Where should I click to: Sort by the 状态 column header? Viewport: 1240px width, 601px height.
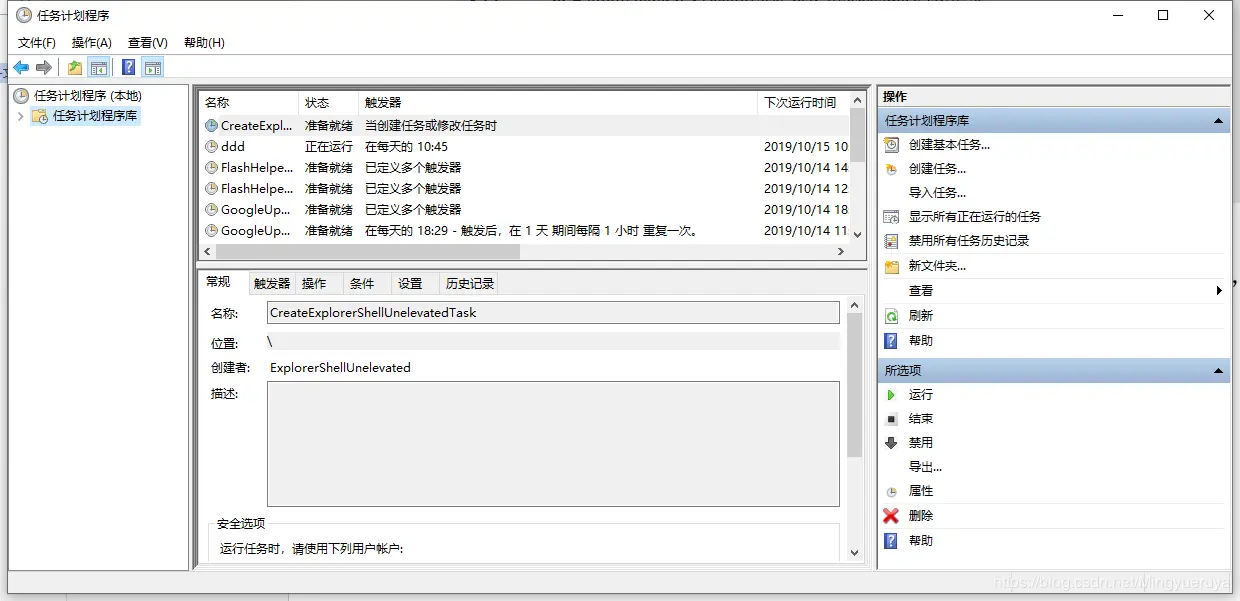[x=328, y=102]
